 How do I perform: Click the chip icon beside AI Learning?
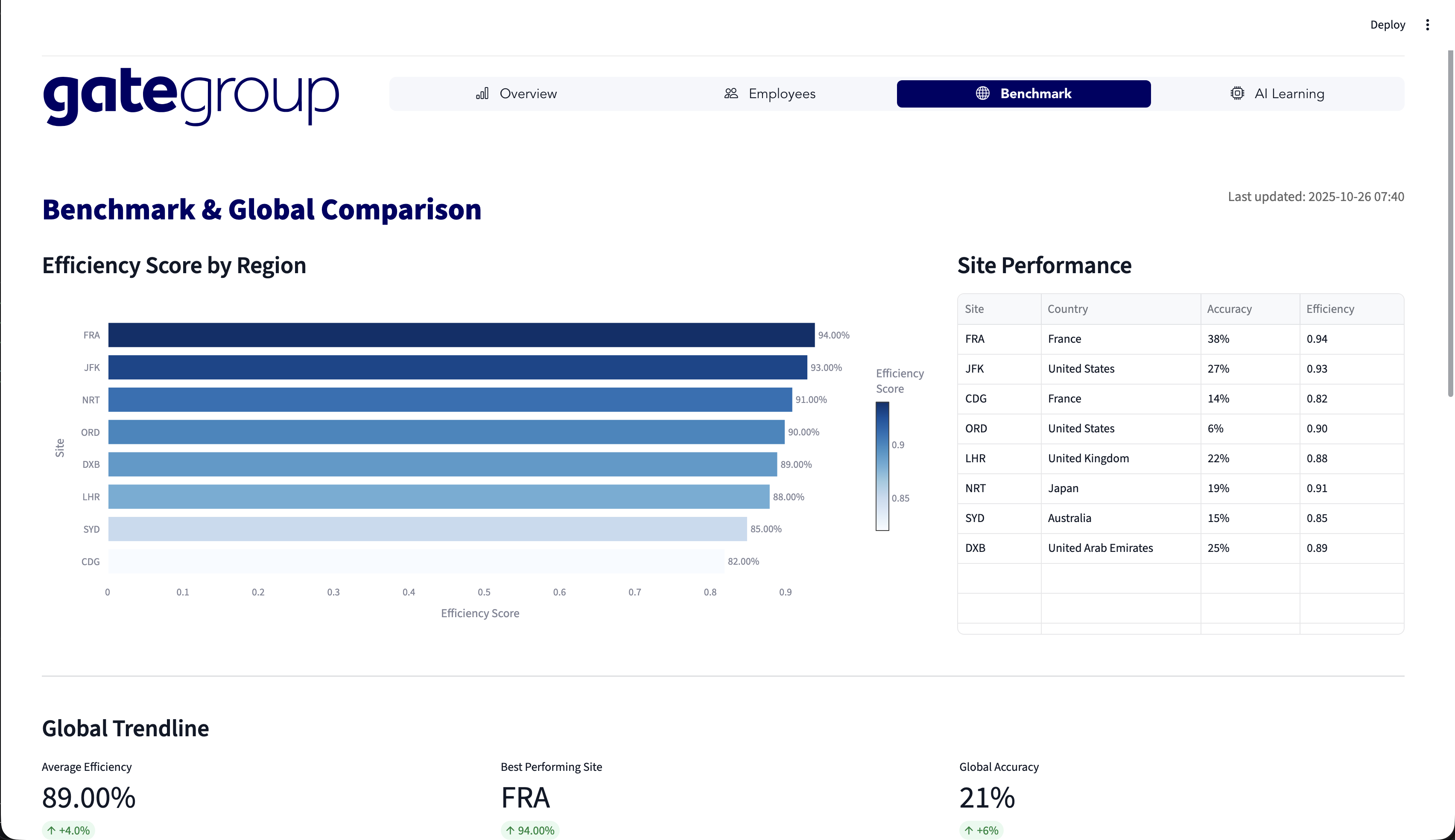click(1237, 93)
